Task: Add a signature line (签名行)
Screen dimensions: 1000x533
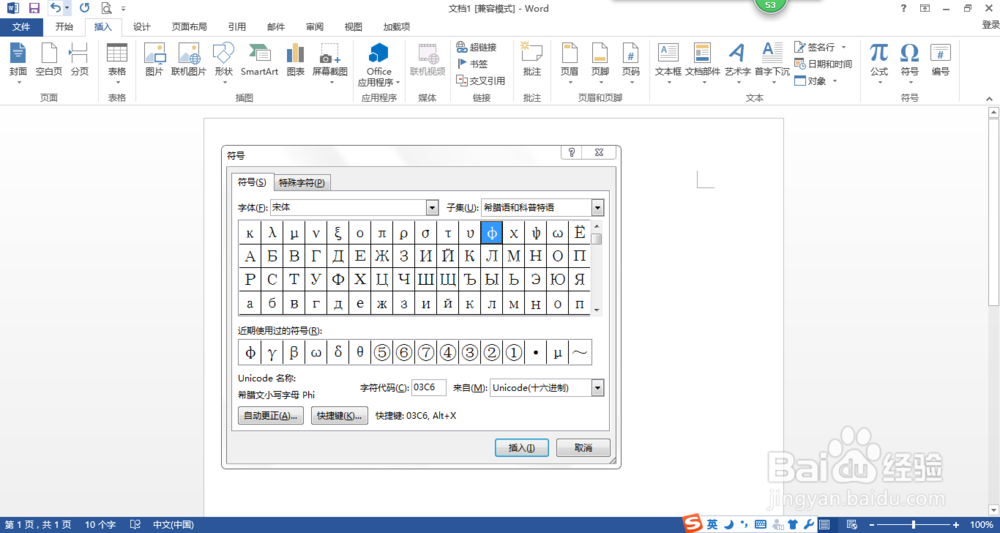Action: (815, 47)
